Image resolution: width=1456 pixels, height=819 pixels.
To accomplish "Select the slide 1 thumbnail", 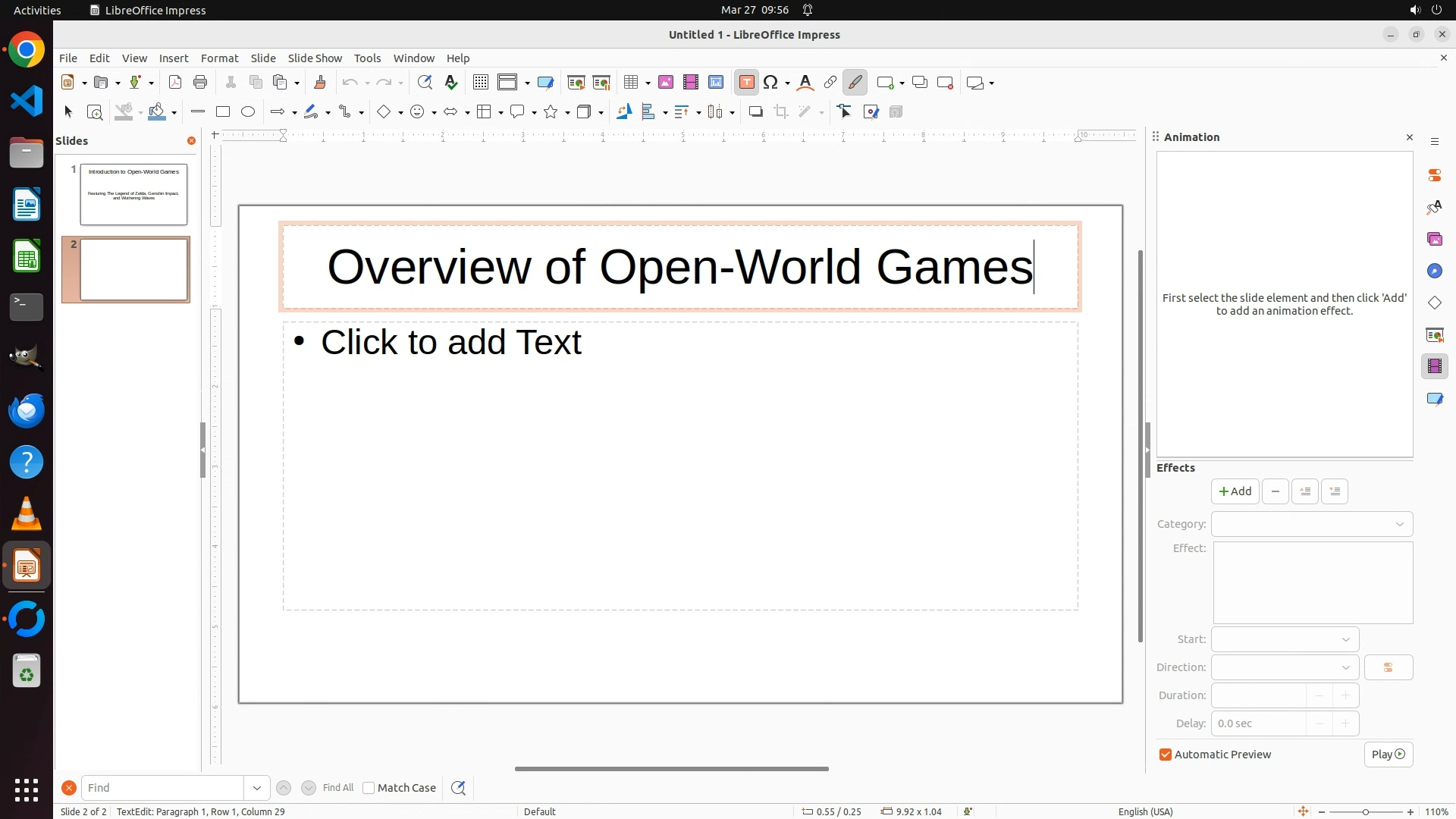I will (x=133, y=194).
